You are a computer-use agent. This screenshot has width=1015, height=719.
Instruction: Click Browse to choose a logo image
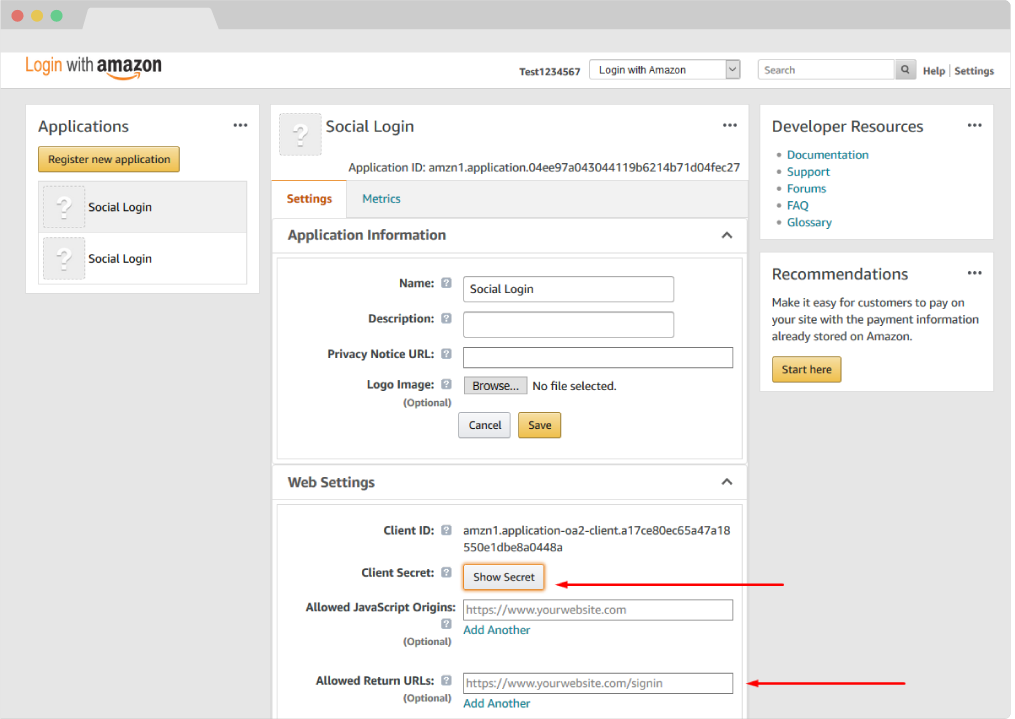(495, 386)
